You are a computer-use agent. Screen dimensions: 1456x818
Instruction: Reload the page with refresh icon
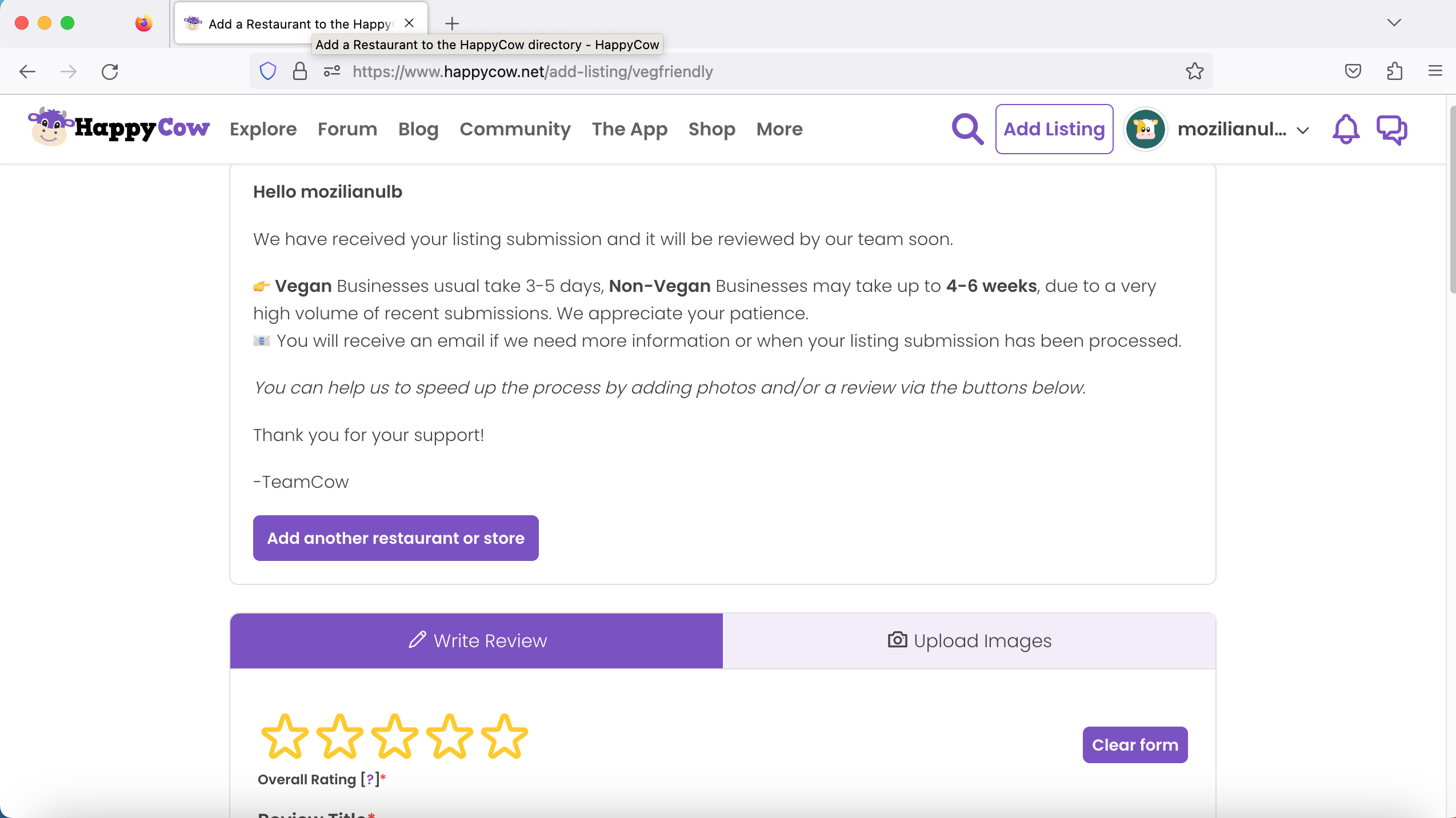click(x=110, y=71)
